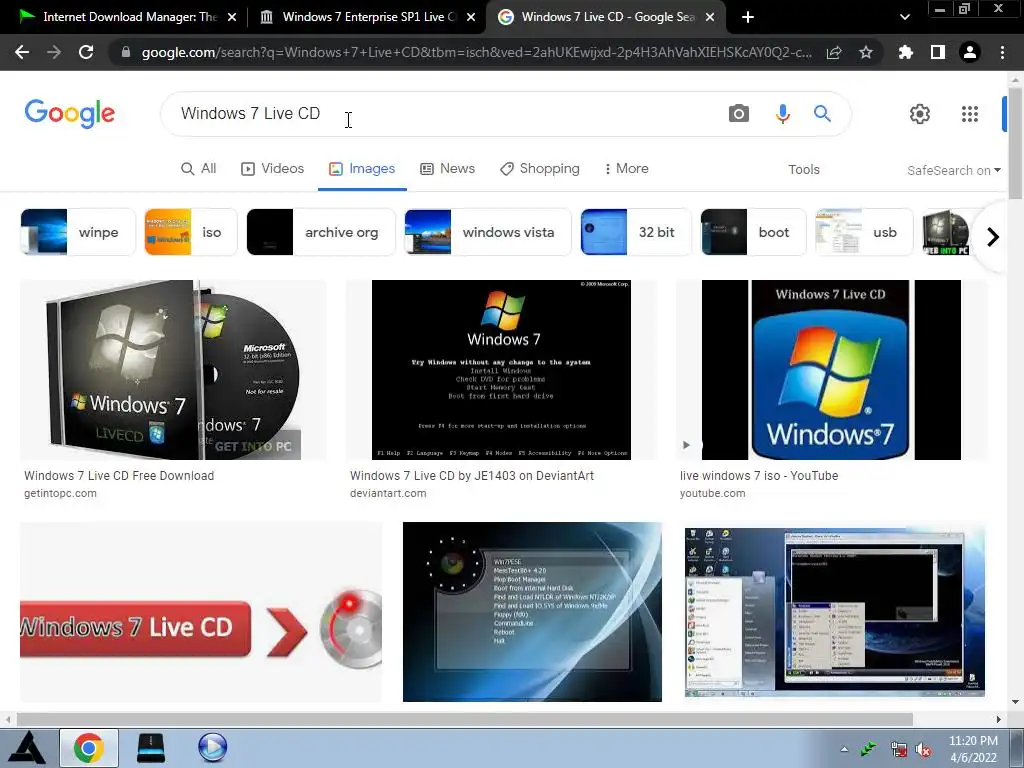Screen dimensions: 1024x768
Task: Open the muted volume tray icon
Action: [x=923, y=750]
